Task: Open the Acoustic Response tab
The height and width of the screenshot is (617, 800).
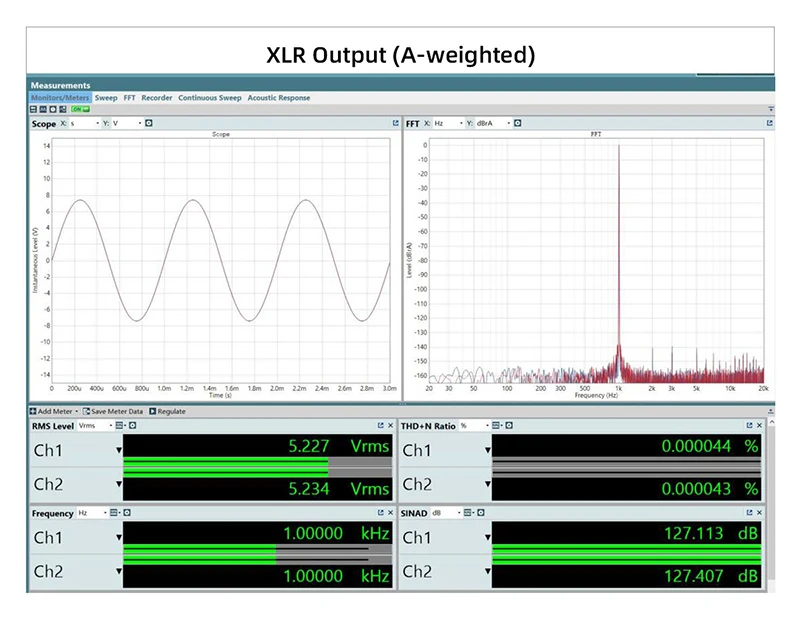Action: (279, 97)
